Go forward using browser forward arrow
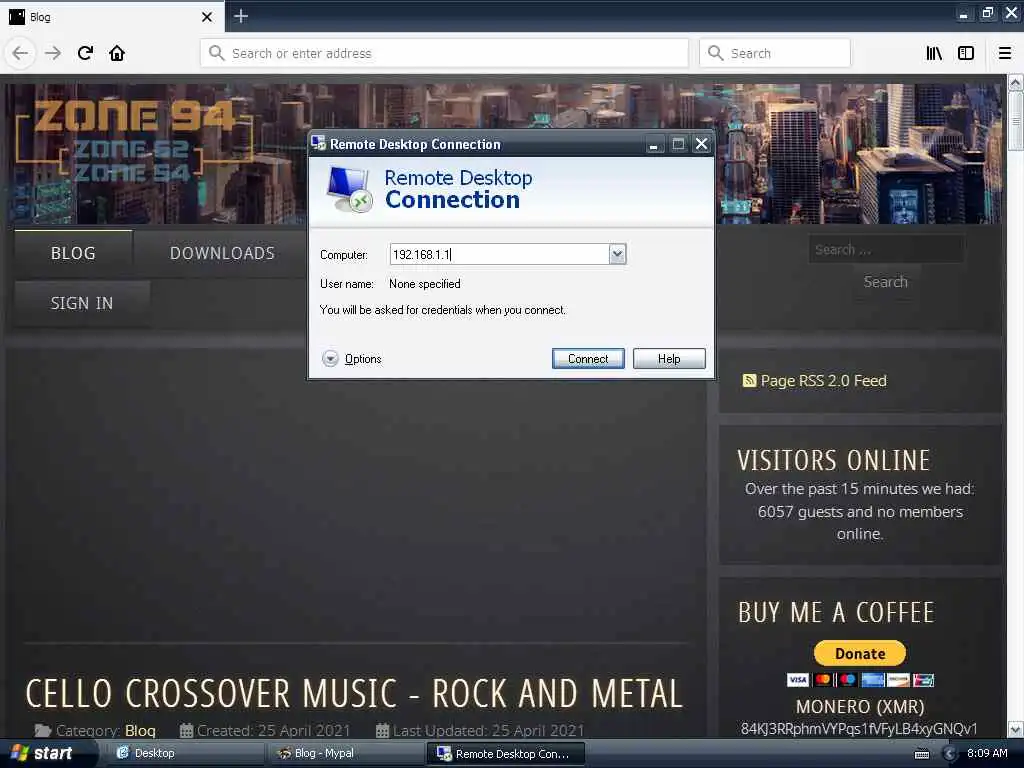Image resolution: width=1024 pixels, height=768 pixels. (x=53, y=53)
